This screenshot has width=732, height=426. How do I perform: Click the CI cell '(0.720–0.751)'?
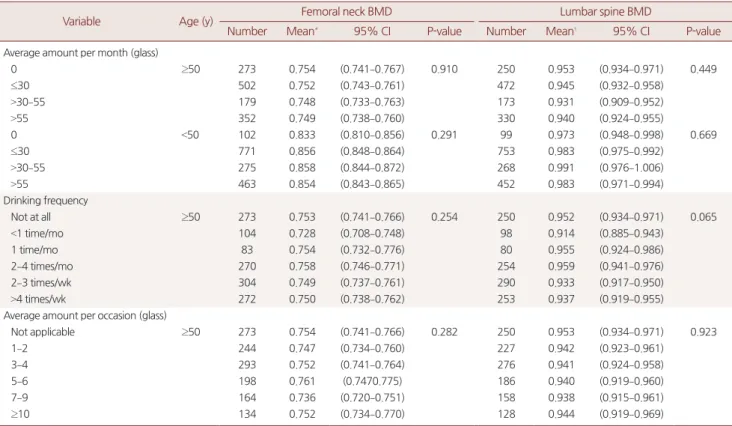point(372,398)
